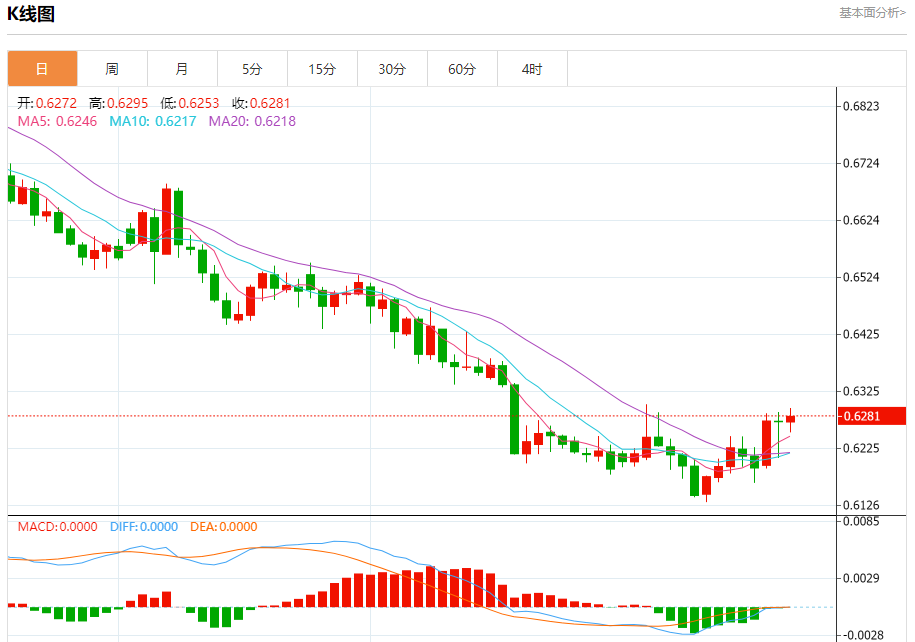This screenshot has width=915, height=642.
Task: Click the MACD:0.0000 label
Action: coord(57,526)
